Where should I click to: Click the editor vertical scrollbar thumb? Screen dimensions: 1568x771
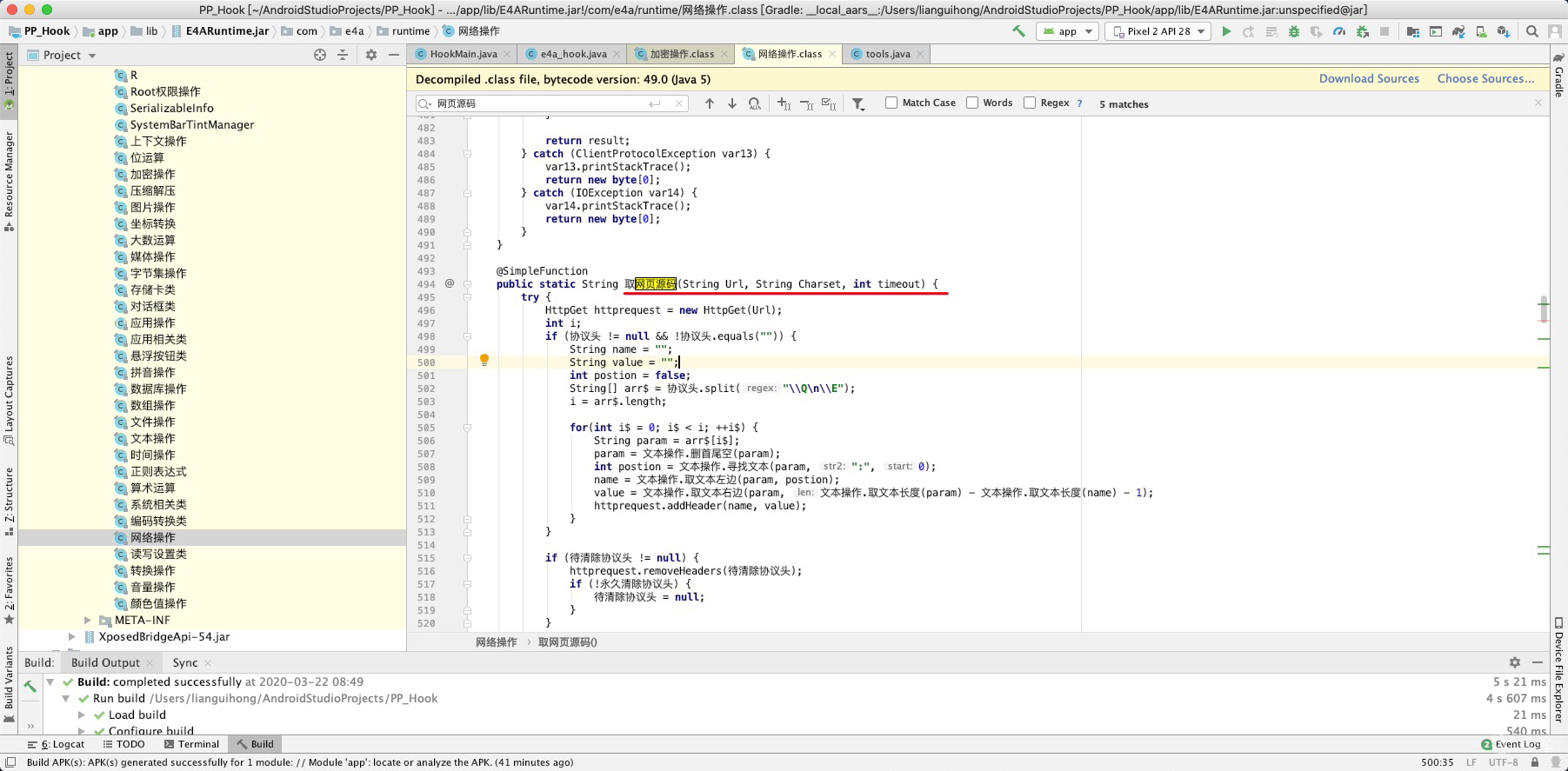point(1544,309)
